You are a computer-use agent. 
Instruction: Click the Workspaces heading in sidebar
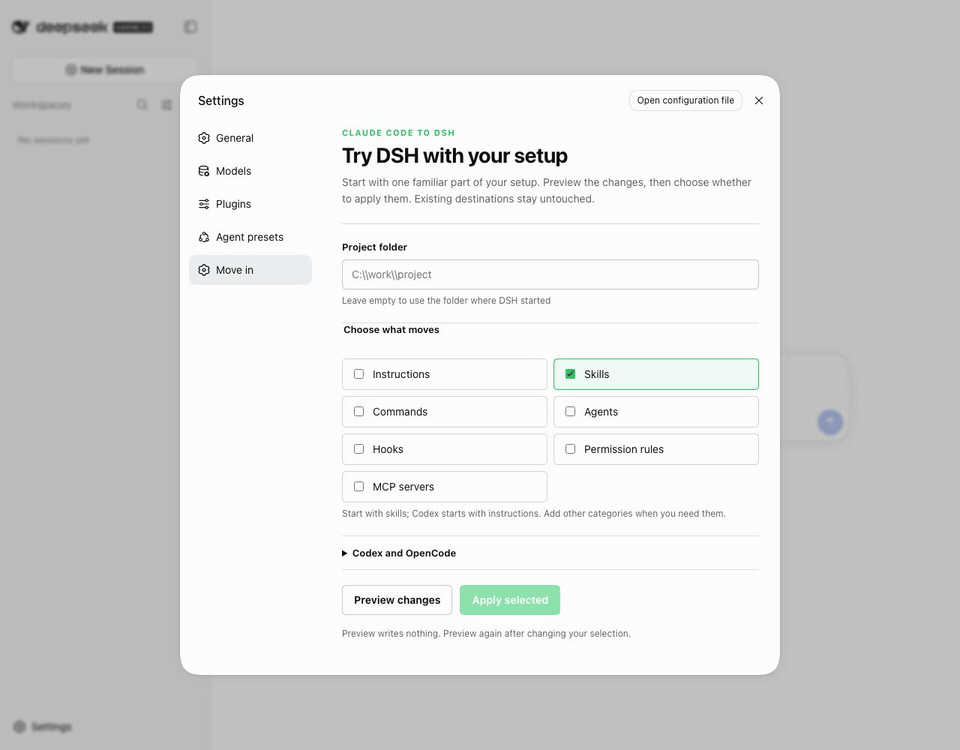[42, 105]
